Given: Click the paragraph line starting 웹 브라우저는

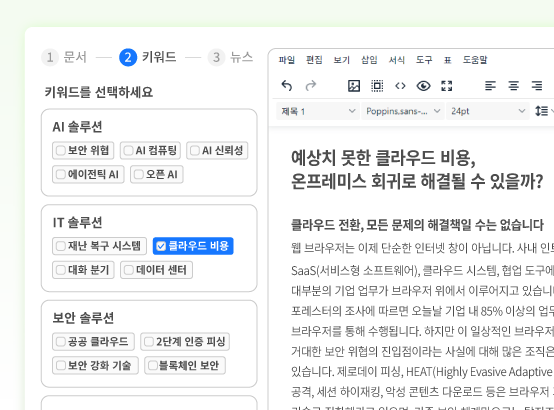Looking at the screenshot, I should [x=422, y=248].
